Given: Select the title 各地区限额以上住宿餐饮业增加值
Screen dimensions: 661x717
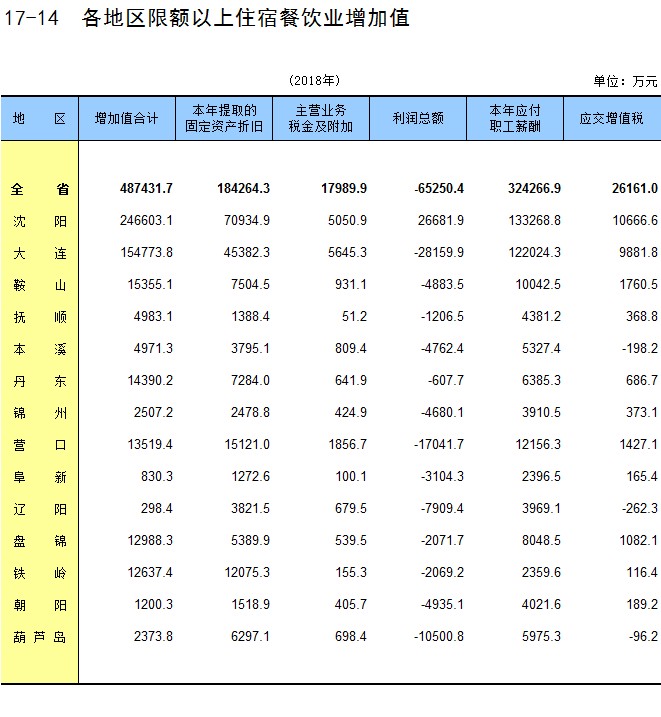Looking at the screenshot, I should coord(245,18).
